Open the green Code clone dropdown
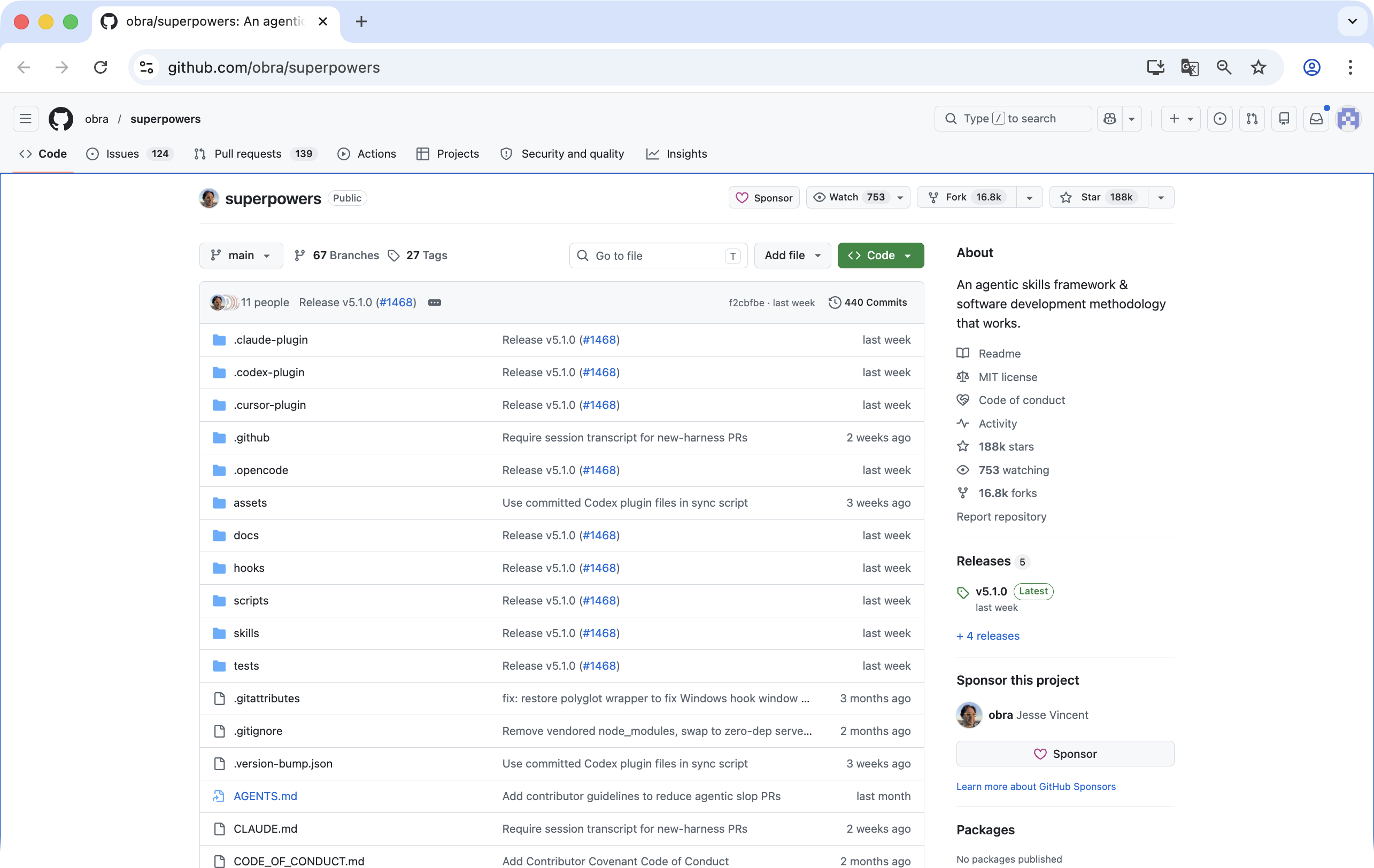The image size is (1374, 868). click(881, 255)
